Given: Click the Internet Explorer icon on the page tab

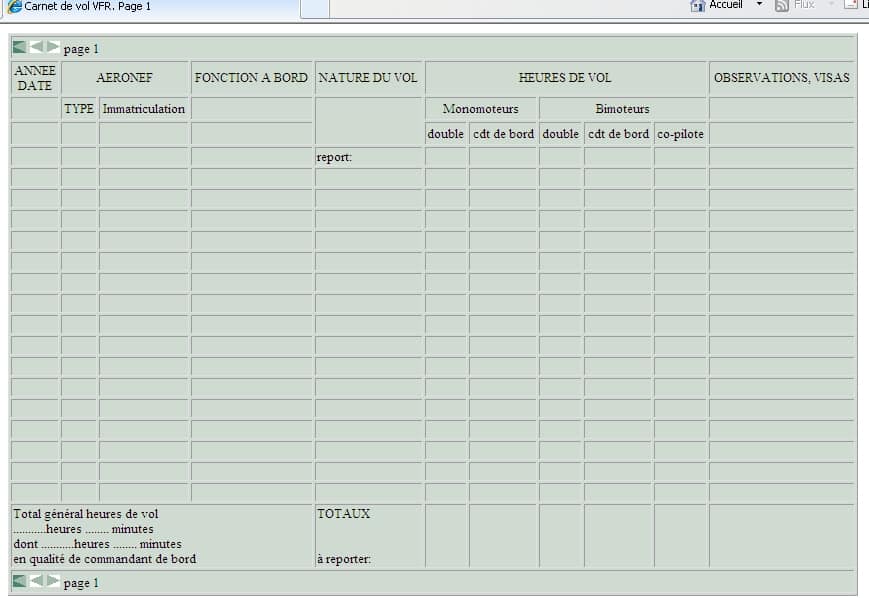Looking at the screenshot, I should coord(14,6).
